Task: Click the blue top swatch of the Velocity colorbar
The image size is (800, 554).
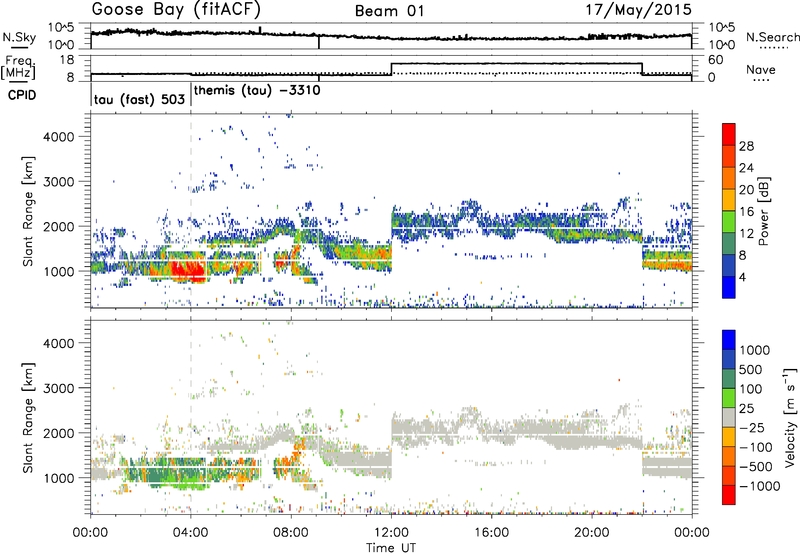Action: 729,340
